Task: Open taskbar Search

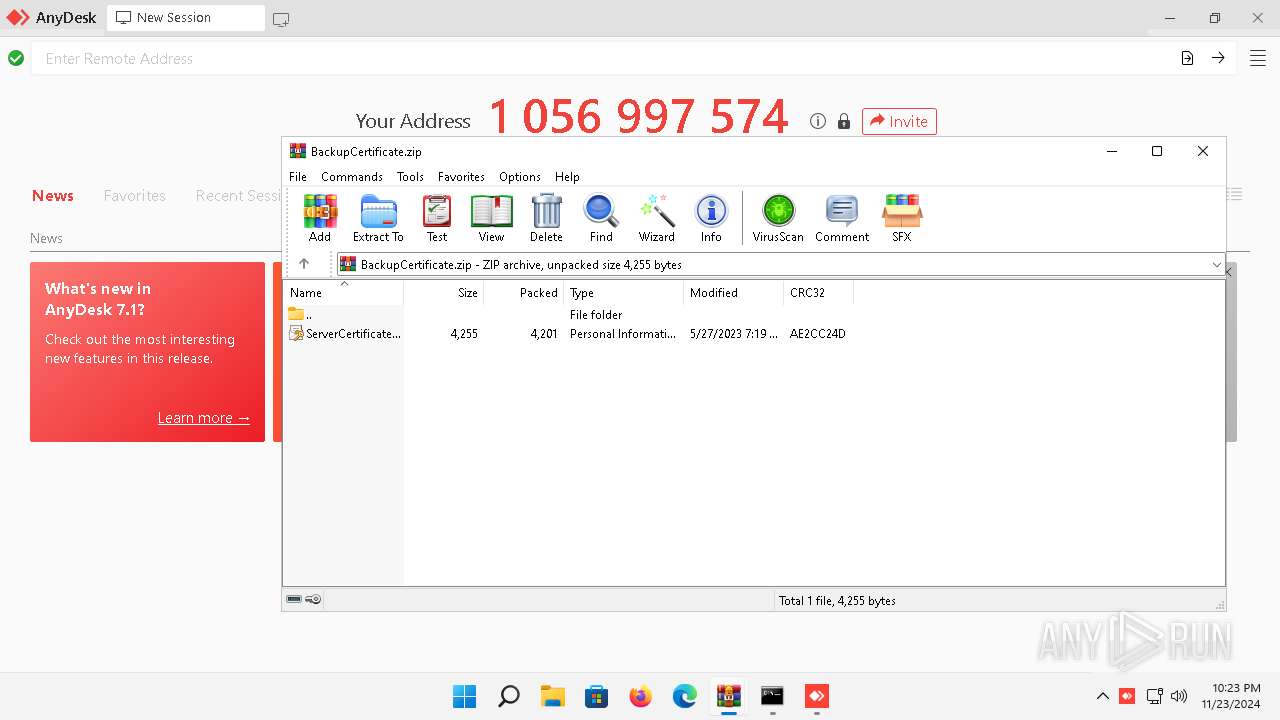Action: [508, 696]
